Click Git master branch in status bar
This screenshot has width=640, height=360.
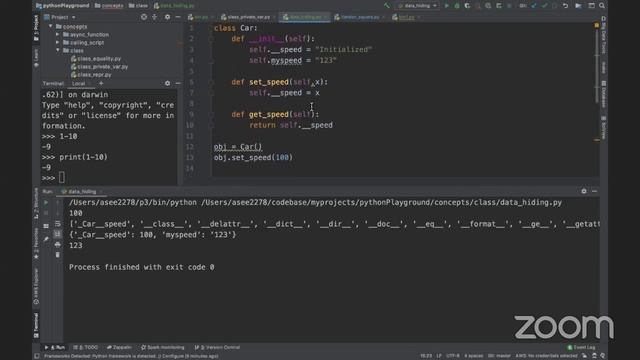tap(499, 356)
